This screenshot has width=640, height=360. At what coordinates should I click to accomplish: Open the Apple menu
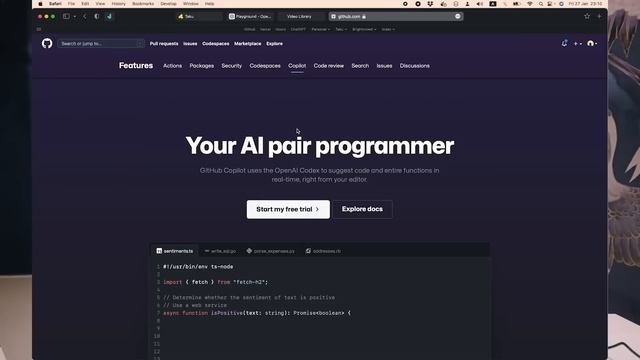[x=40, y=4]
